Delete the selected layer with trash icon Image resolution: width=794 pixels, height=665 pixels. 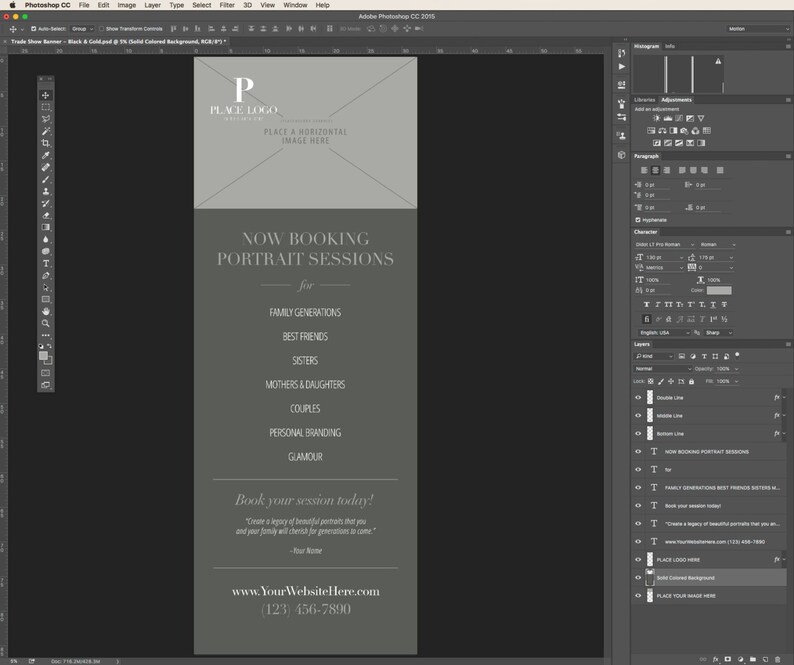coord(777,659)
